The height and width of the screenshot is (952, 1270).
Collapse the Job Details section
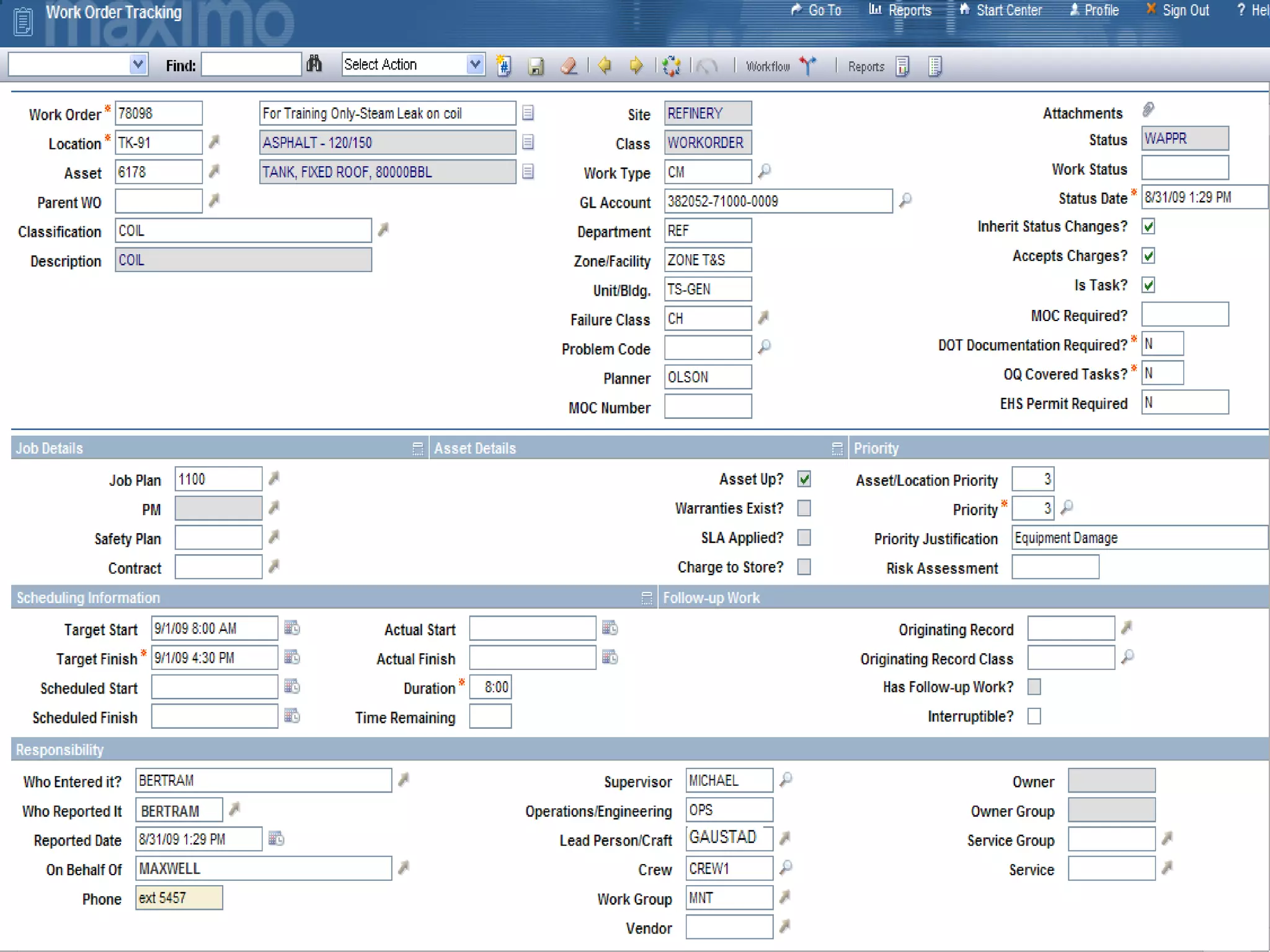417,448
